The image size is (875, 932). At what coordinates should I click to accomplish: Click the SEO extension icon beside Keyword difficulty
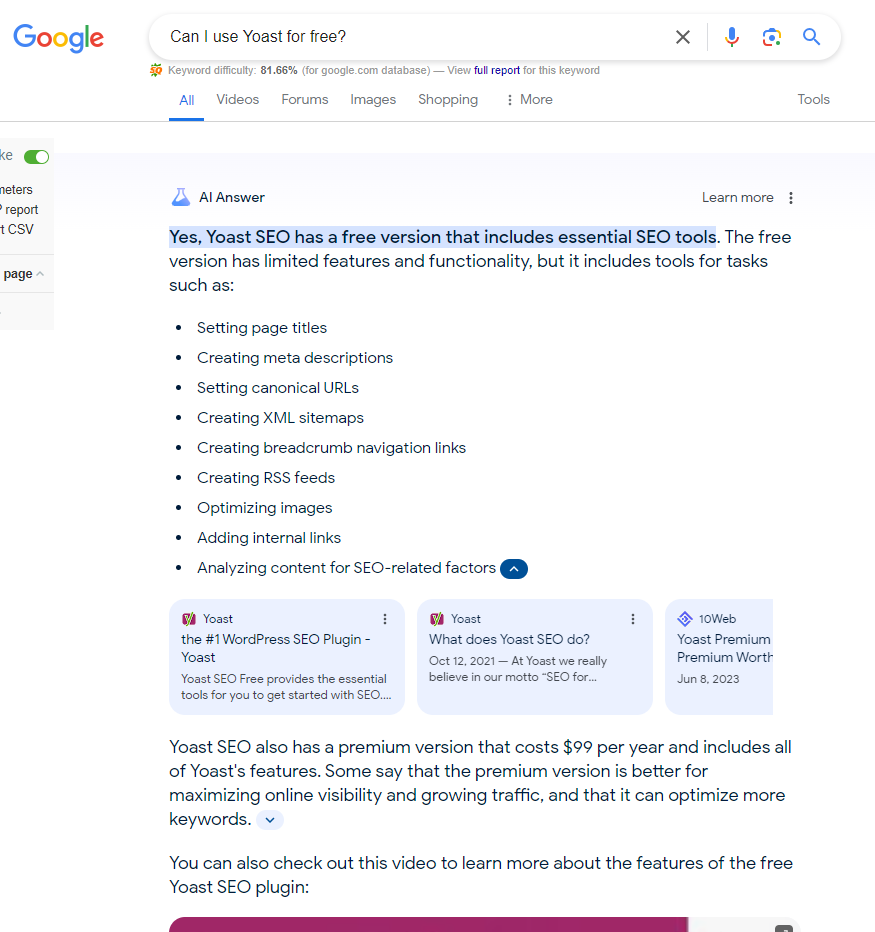pos(156,70)
